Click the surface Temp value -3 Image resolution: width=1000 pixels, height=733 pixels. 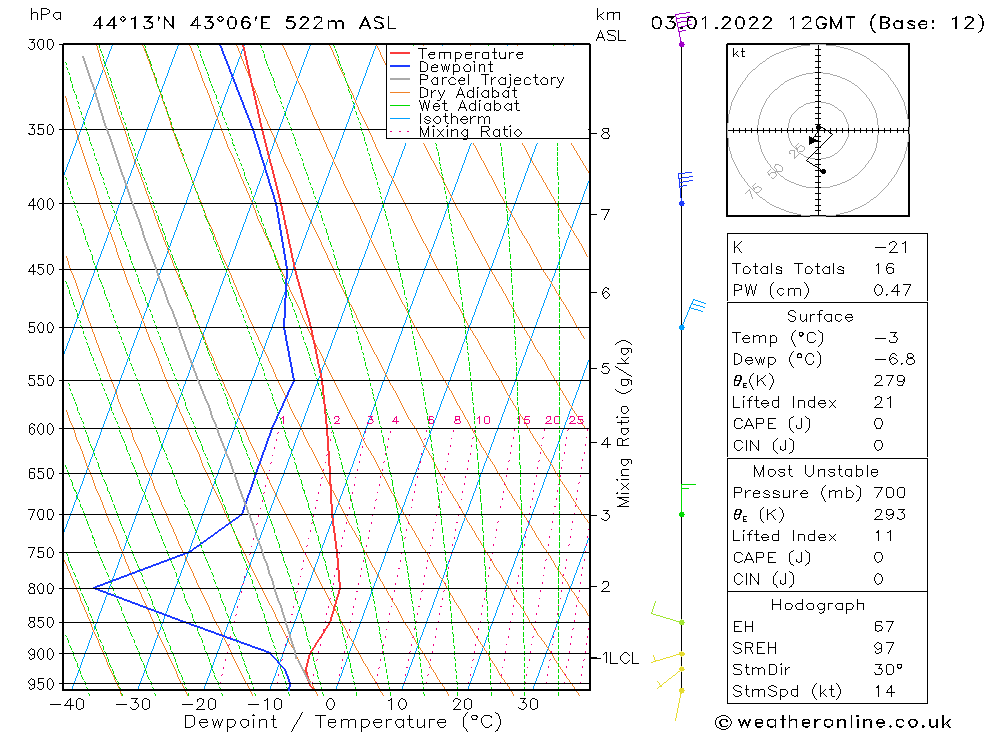pyautogui.click(x=886, y=338)
